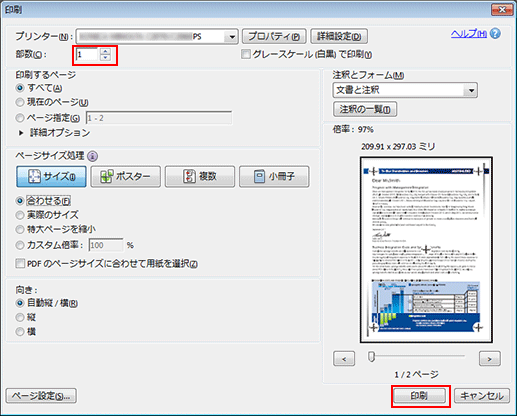Choose the 複数 multiple pages mode button
This screenshot has width=517, height=416.
tap(200, 176)
